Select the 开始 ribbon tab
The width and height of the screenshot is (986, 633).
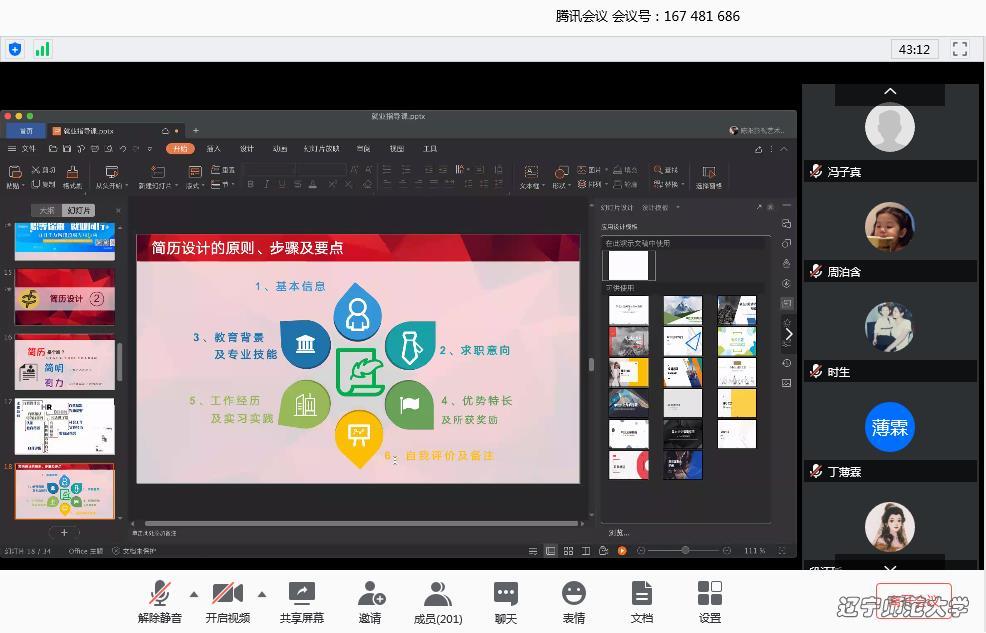coord(180,149)
